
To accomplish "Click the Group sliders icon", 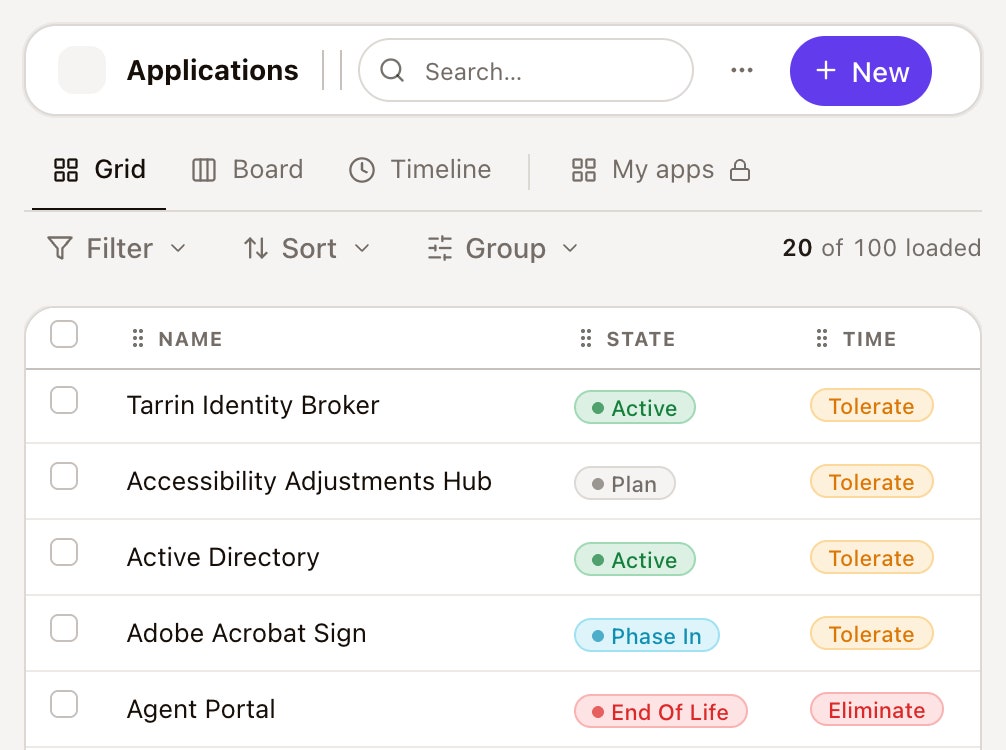I will click(440, 248).
